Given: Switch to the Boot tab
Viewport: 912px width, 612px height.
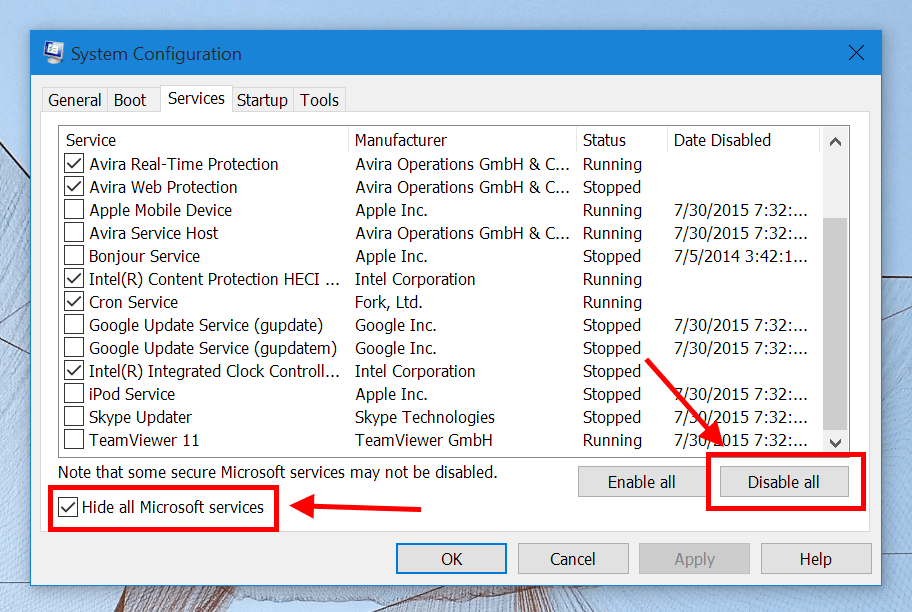Looking at the screenshot, I should pyautogui.click(x=130, y=100).
